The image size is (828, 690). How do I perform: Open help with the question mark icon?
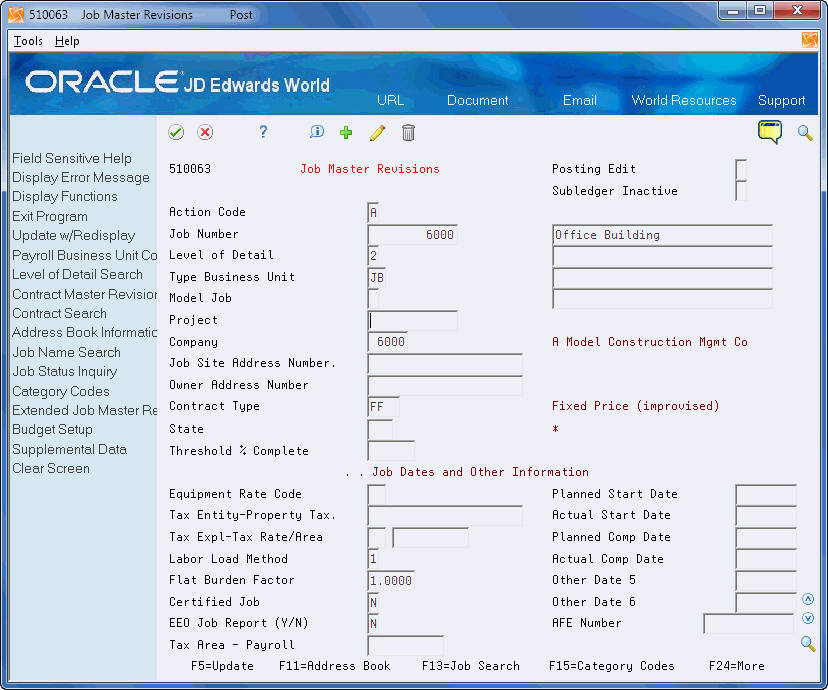pyautogui.click(x=262, y=131)
